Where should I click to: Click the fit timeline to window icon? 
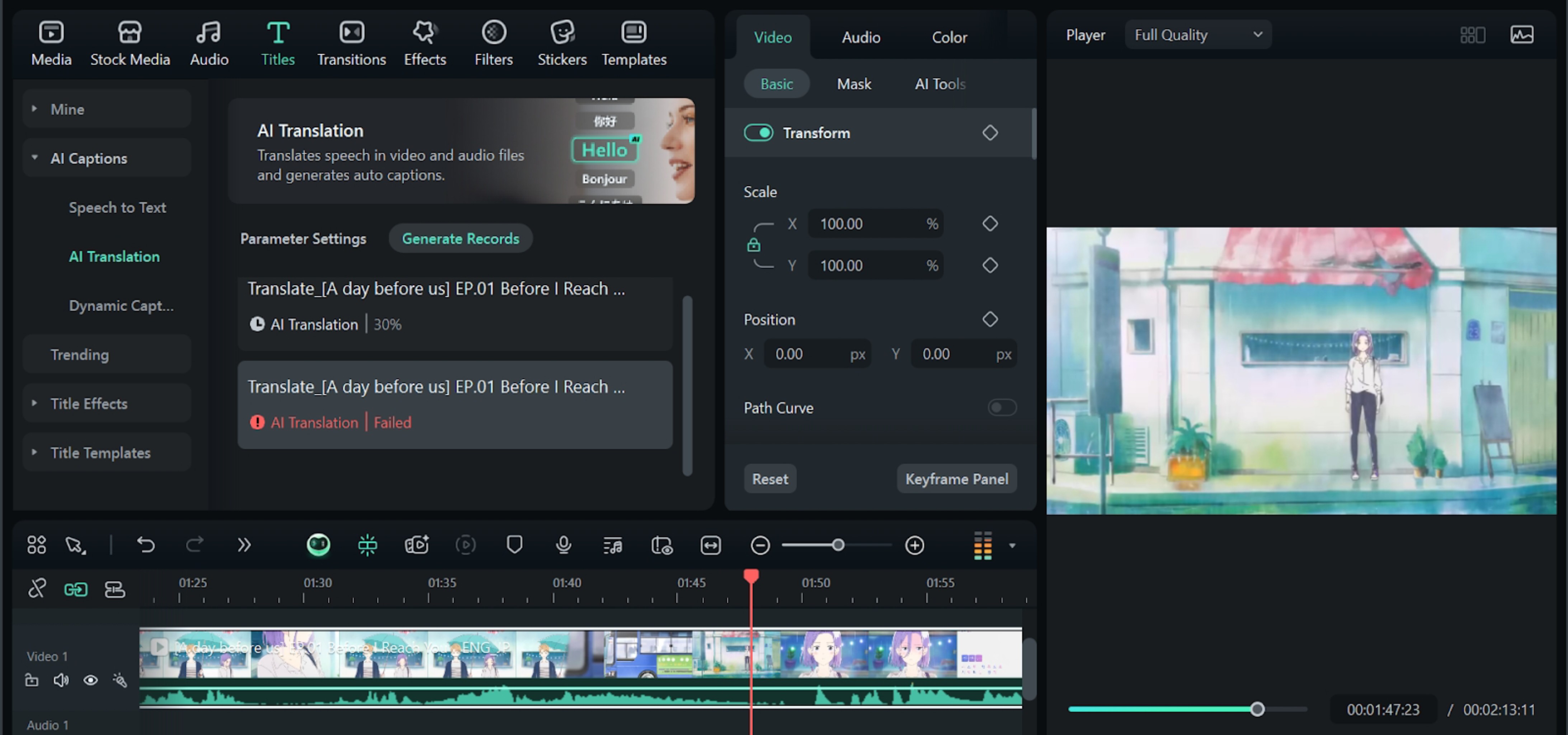710,544
